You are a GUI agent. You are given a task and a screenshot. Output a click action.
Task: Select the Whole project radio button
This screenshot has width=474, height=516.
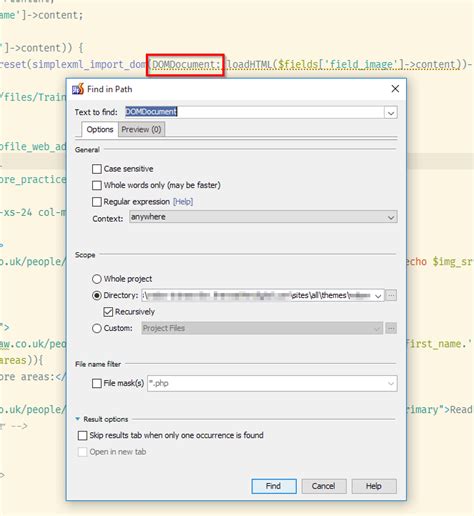[x=97, y=279]
